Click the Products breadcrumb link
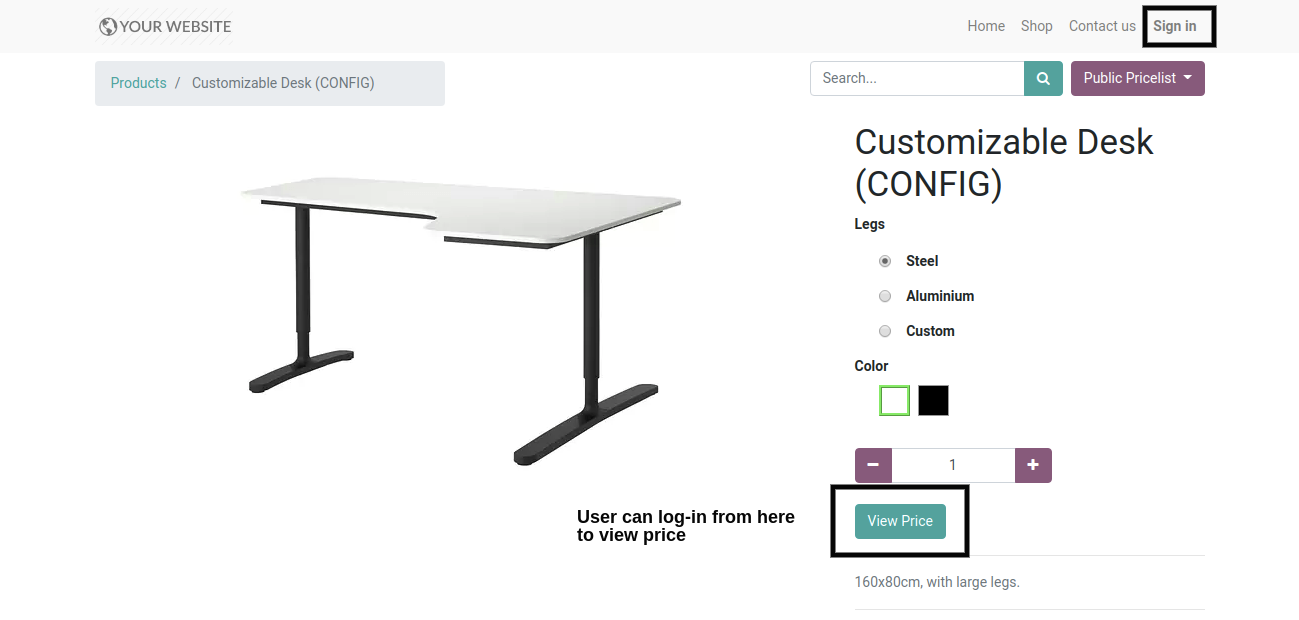Image resolution: width=1299 pixels, height=620 pixels. [x=138, y=83]
